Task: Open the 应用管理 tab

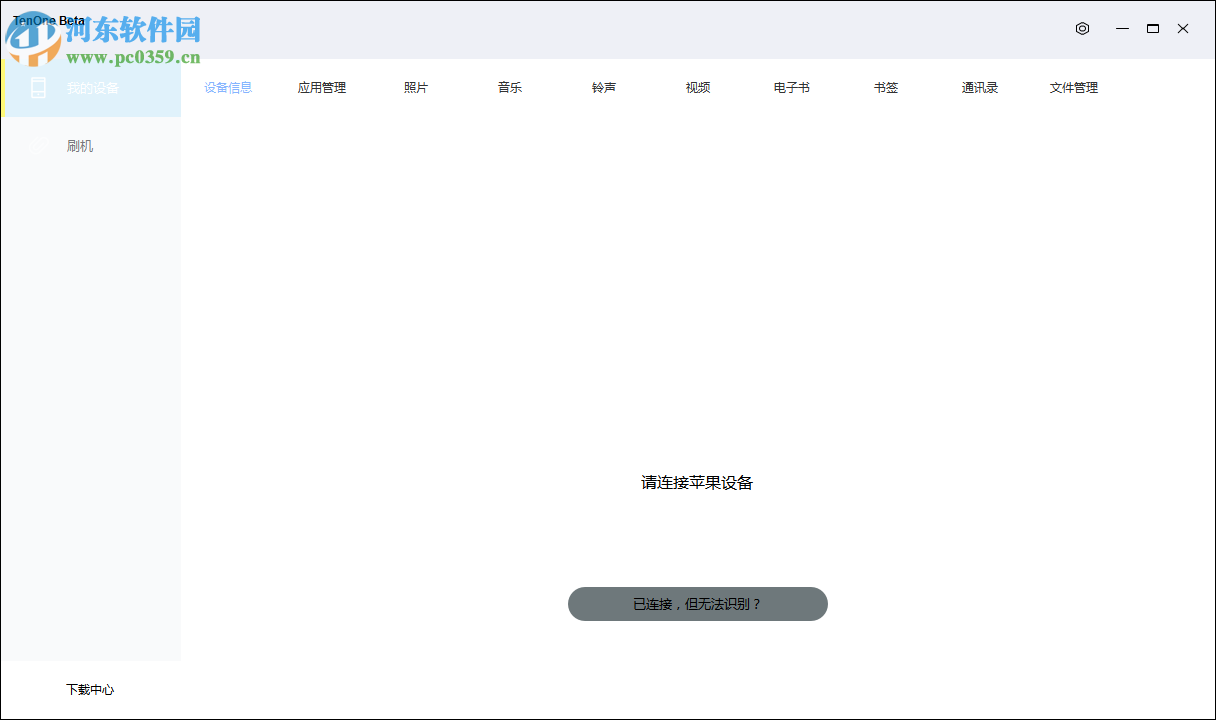Action: (322, 87)
